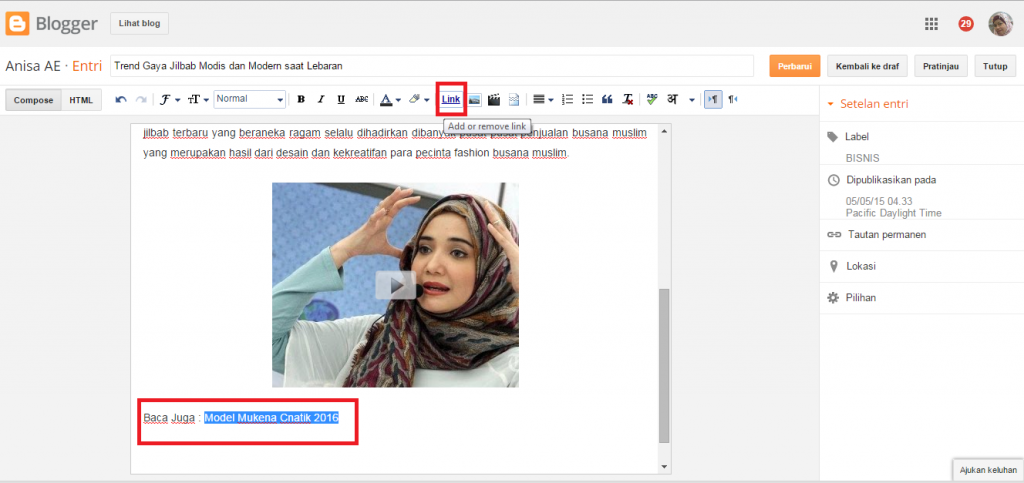Click the Hindi transliteration icon
1024x483 pixels.
[x=672, y=99]
